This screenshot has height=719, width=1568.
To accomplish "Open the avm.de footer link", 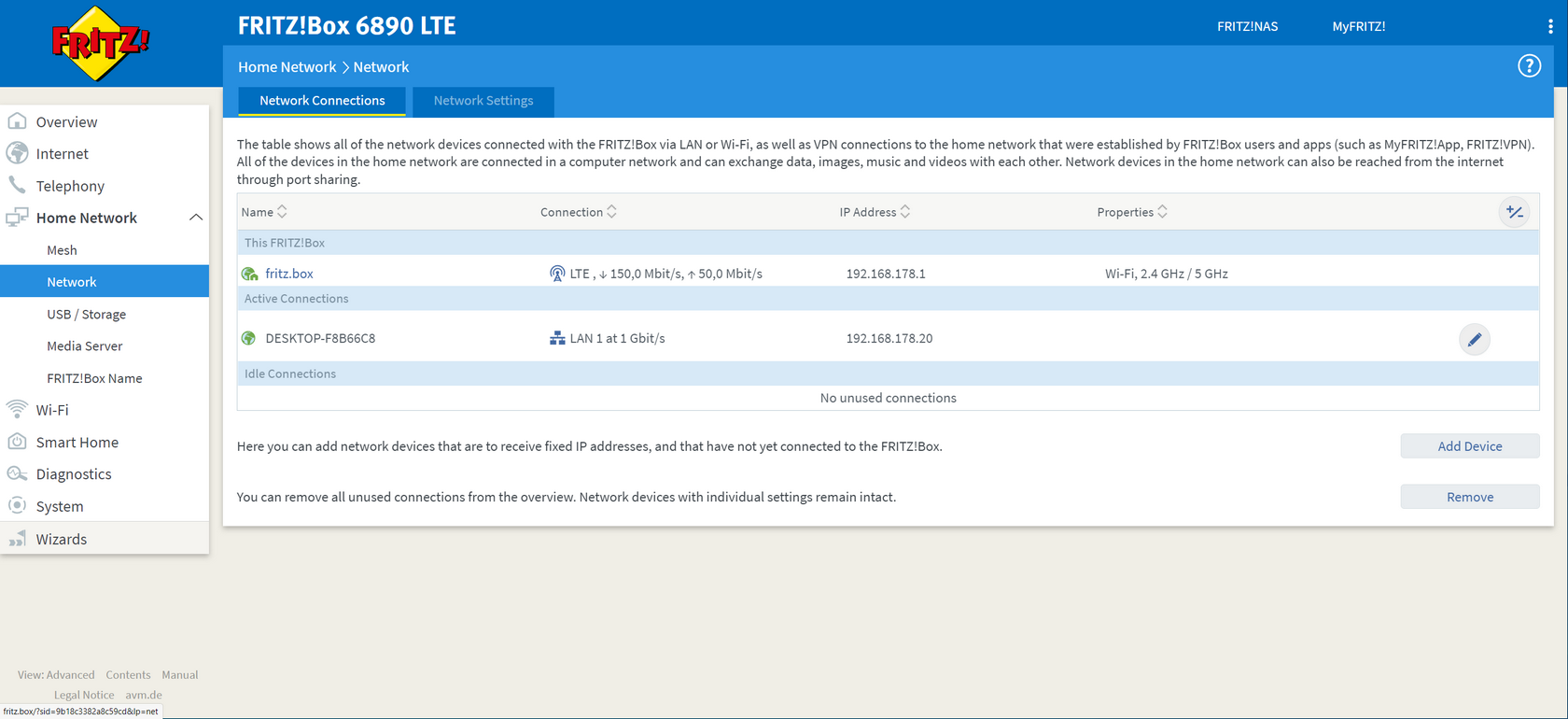I will [144, 695].
